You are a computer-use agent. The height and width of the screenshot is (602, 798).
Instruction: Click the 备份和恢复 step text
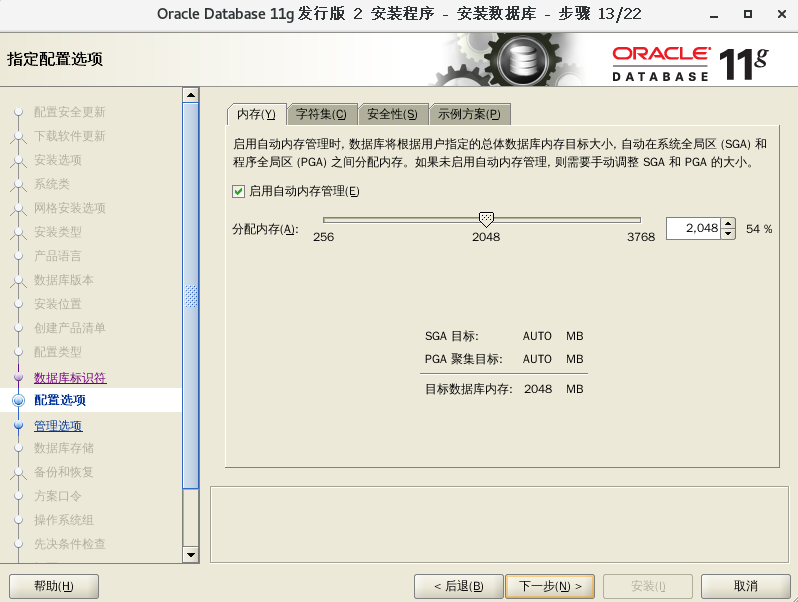coord(64,472)
